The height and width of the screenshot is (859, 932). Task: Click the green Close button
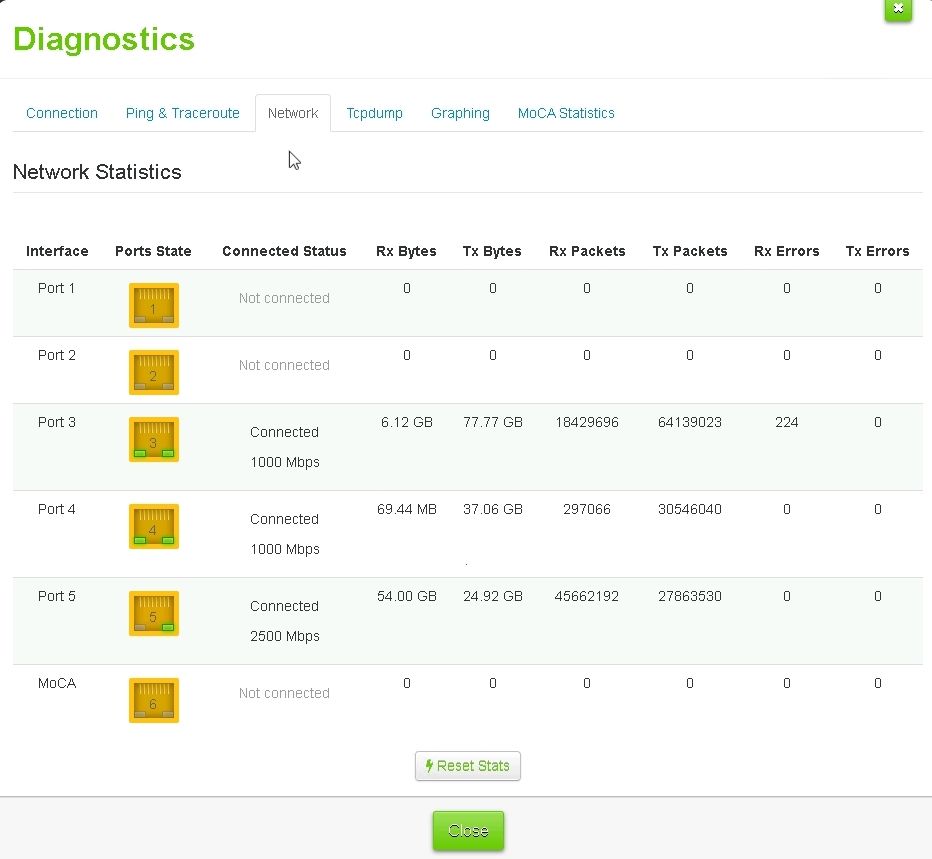(x=468, y=831)
